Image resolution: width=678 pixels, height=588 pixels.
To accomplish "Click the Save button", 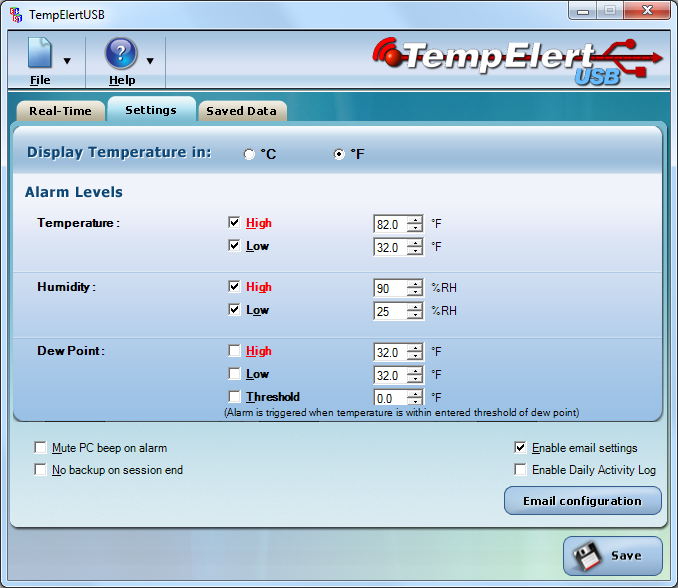I will 613,556.
